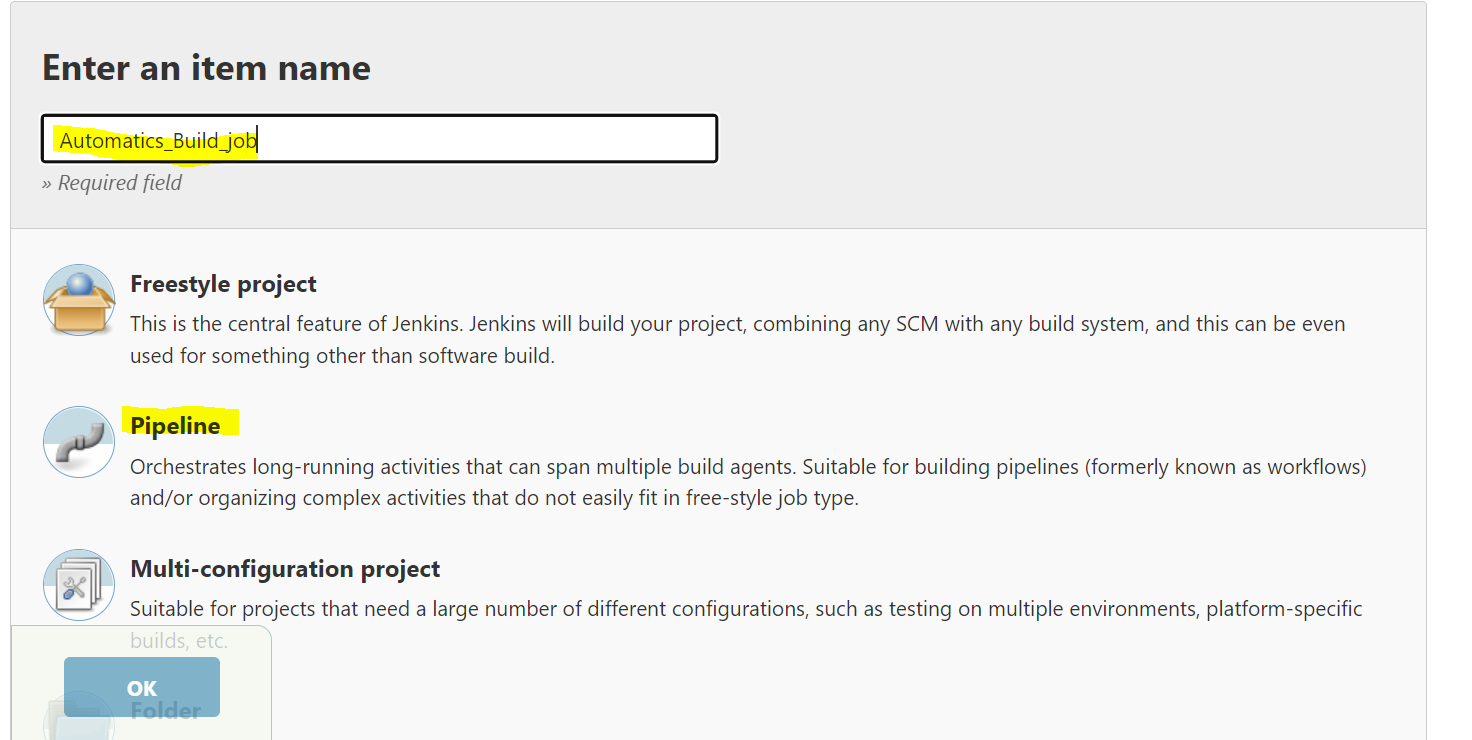Click the word "job" in the name field
The height and width of the screenshot is (740, 1472).
(240, 141)
